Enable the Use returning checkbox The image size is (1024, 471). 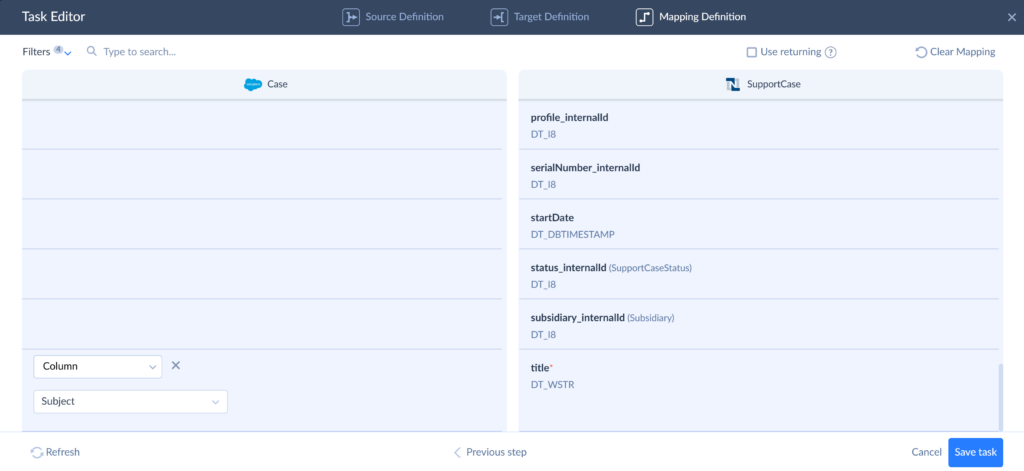pyautogui.click(x=752, y=52)
